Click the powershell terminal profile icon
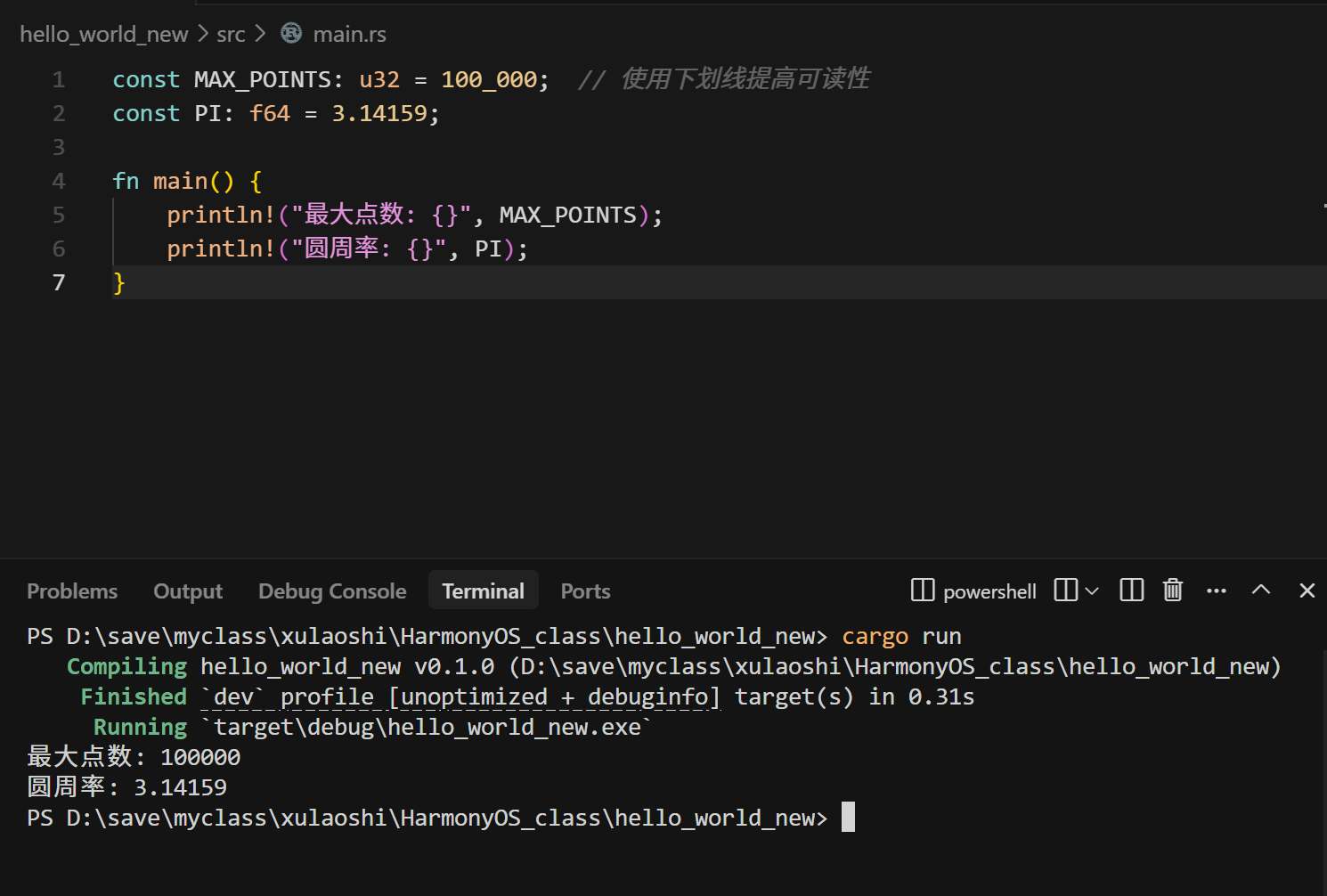Image resolution: width=1327 pixels, height=896 pixels. [x=923, y=591]
